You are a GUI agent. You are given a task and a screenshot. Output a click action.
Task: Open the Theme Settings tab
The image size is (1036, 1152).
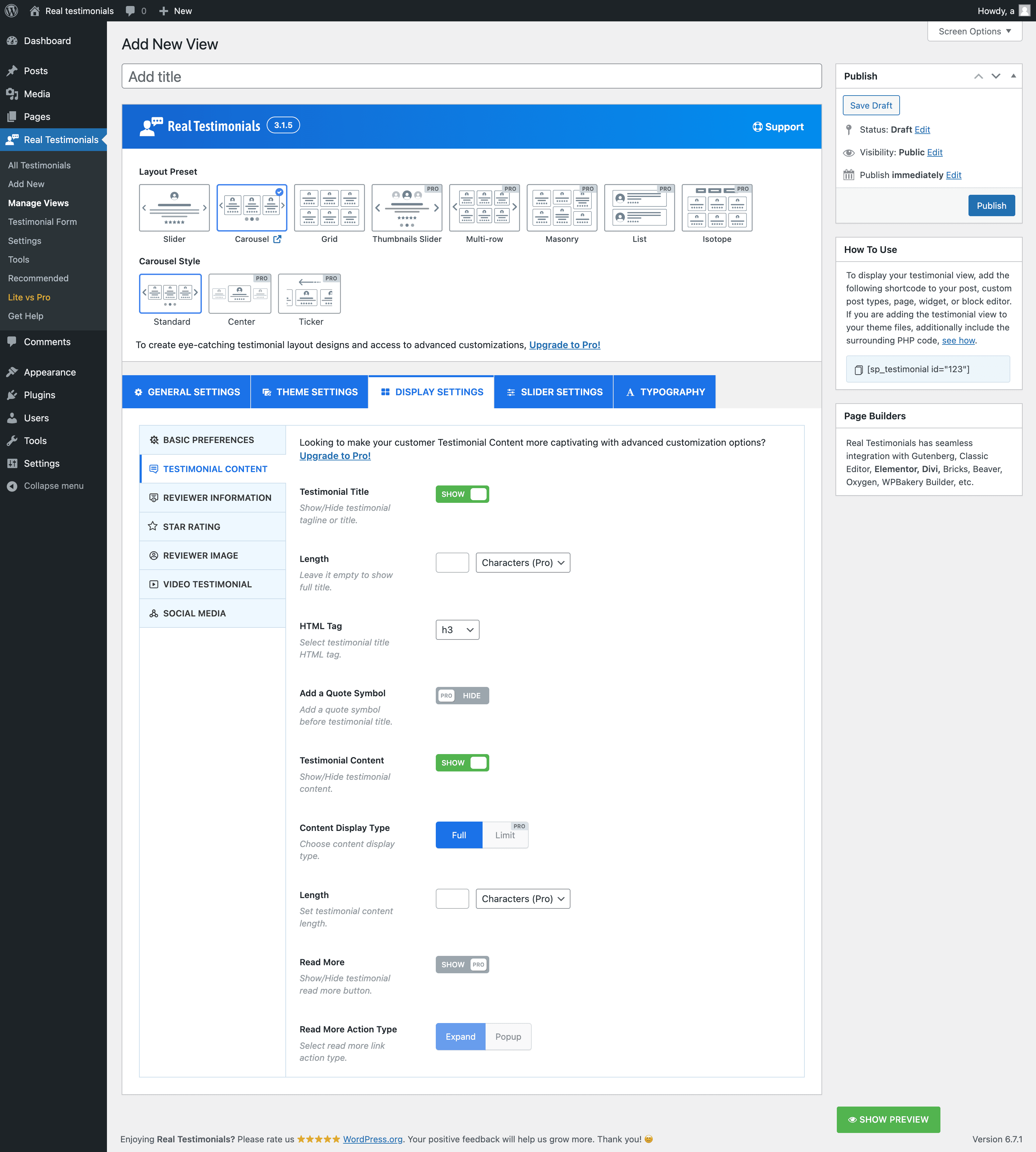[310, 392]
